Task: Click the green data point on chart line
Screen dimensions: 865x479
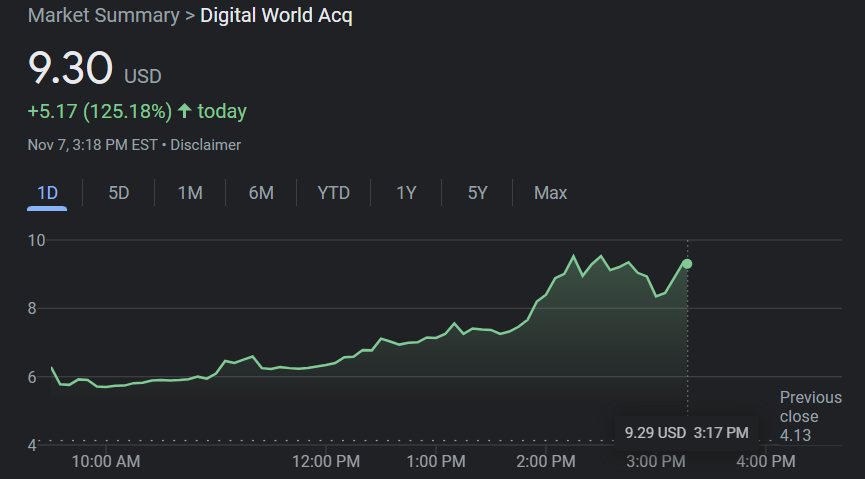Action: pyautogui.click(x=687, y=264)
